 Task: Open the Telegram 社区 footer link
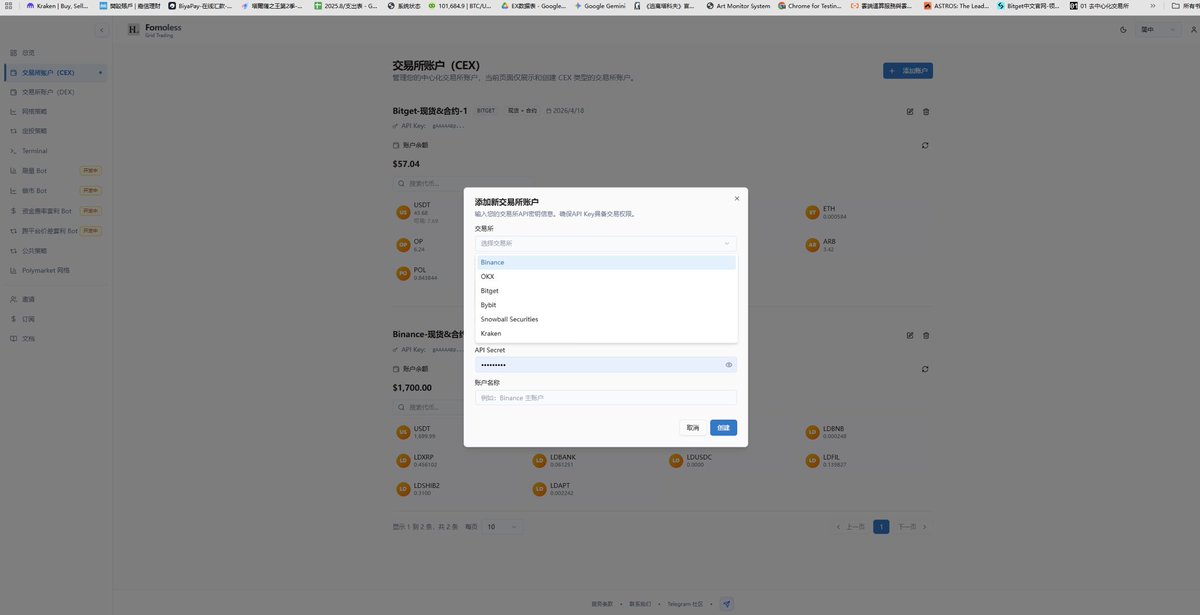tap(685, 604)
